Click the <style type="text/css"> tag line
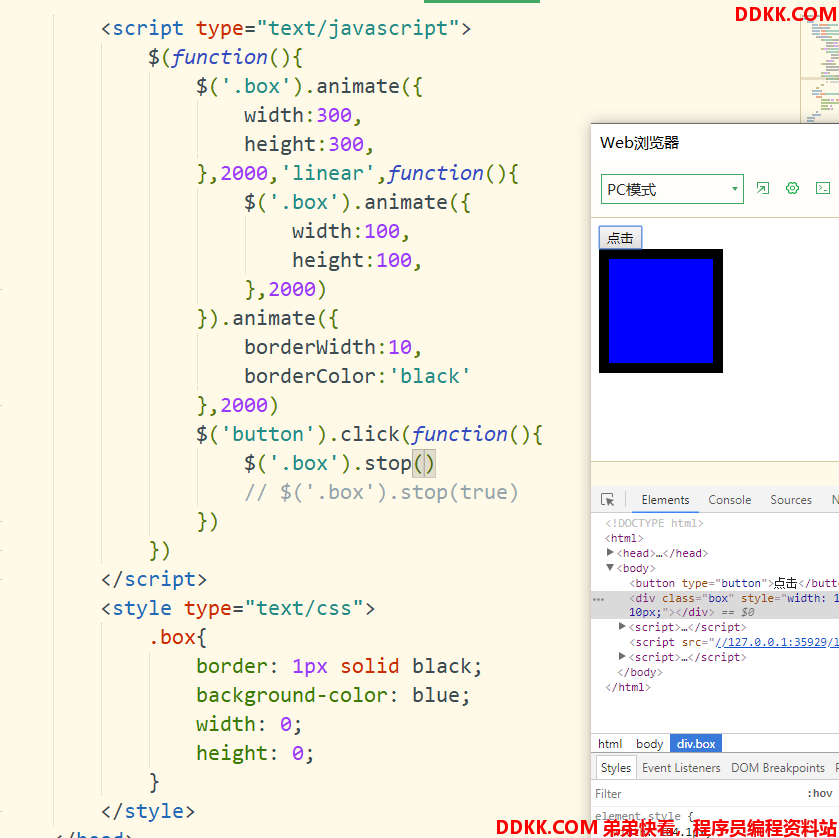839x838 pixels. (238, 608)
